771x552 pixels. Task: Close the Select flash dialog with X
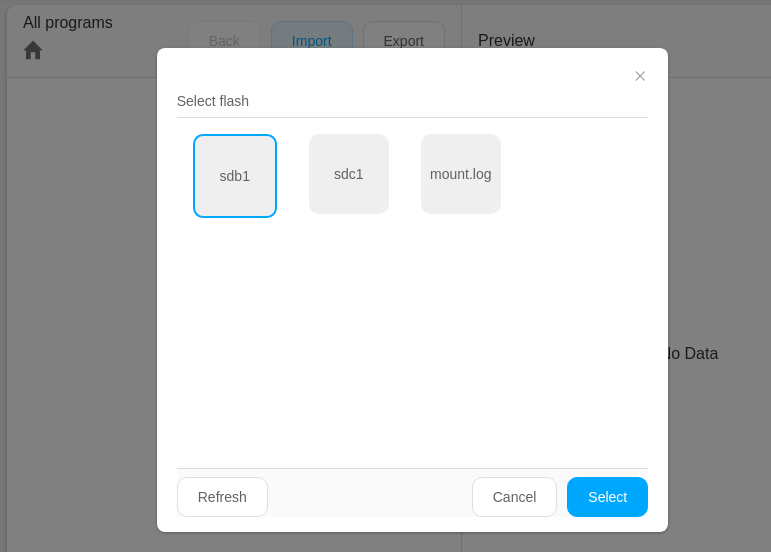point(640,76)
